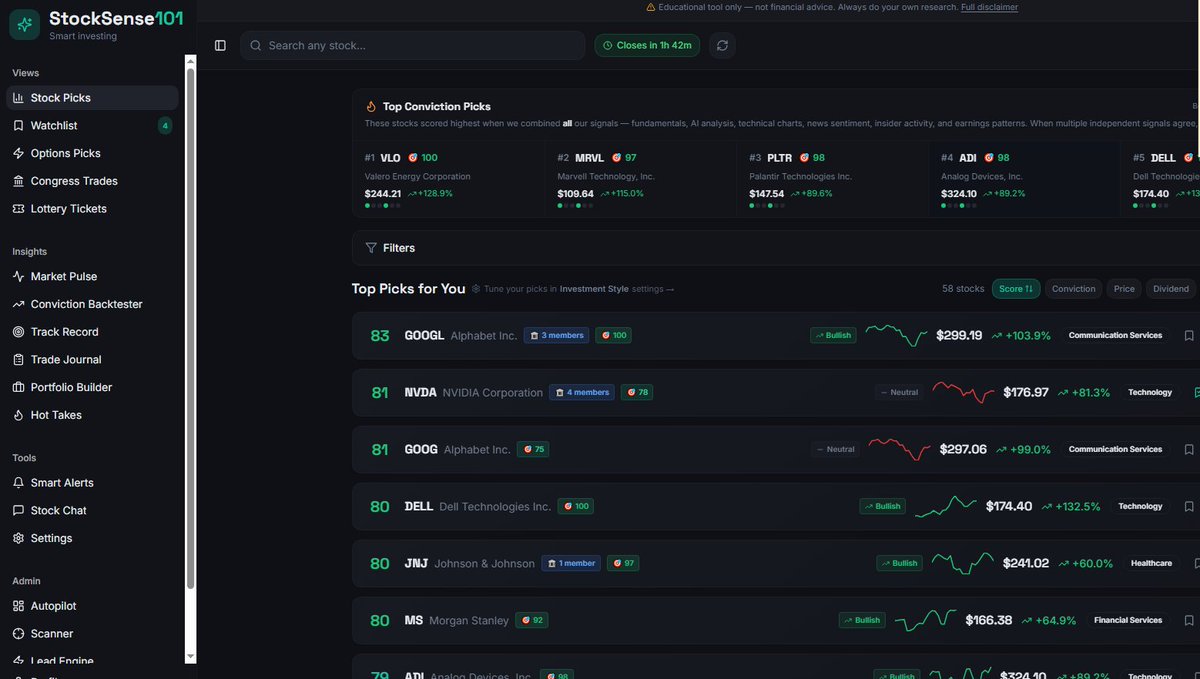This screenshot has height=679, width=1200.
Task: Open the Watchlist view
Action: (92, 126)
